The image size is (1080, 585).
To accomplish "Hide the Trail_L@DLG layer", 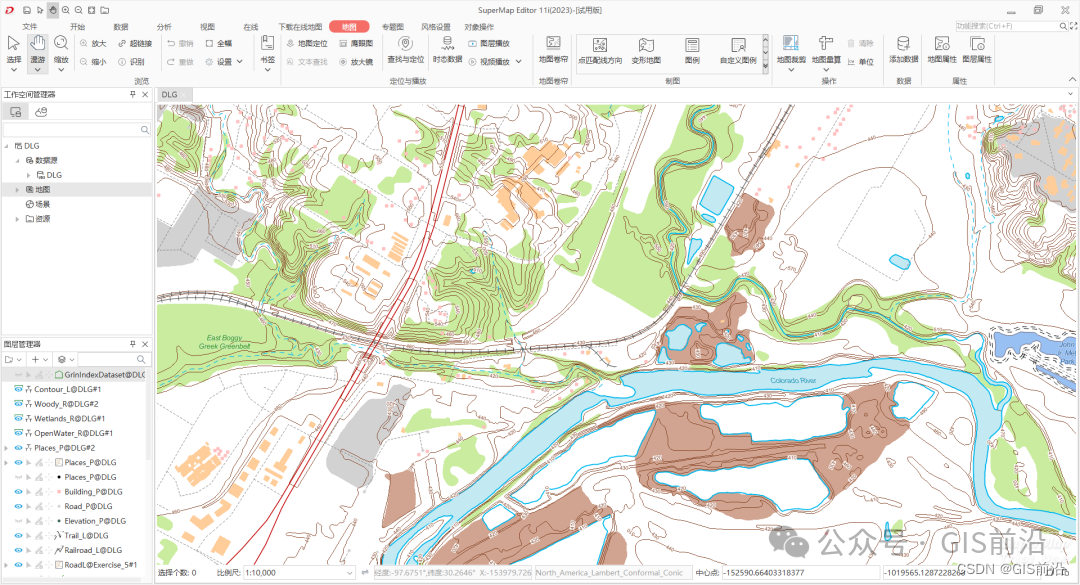I will [x=19, y=535].
